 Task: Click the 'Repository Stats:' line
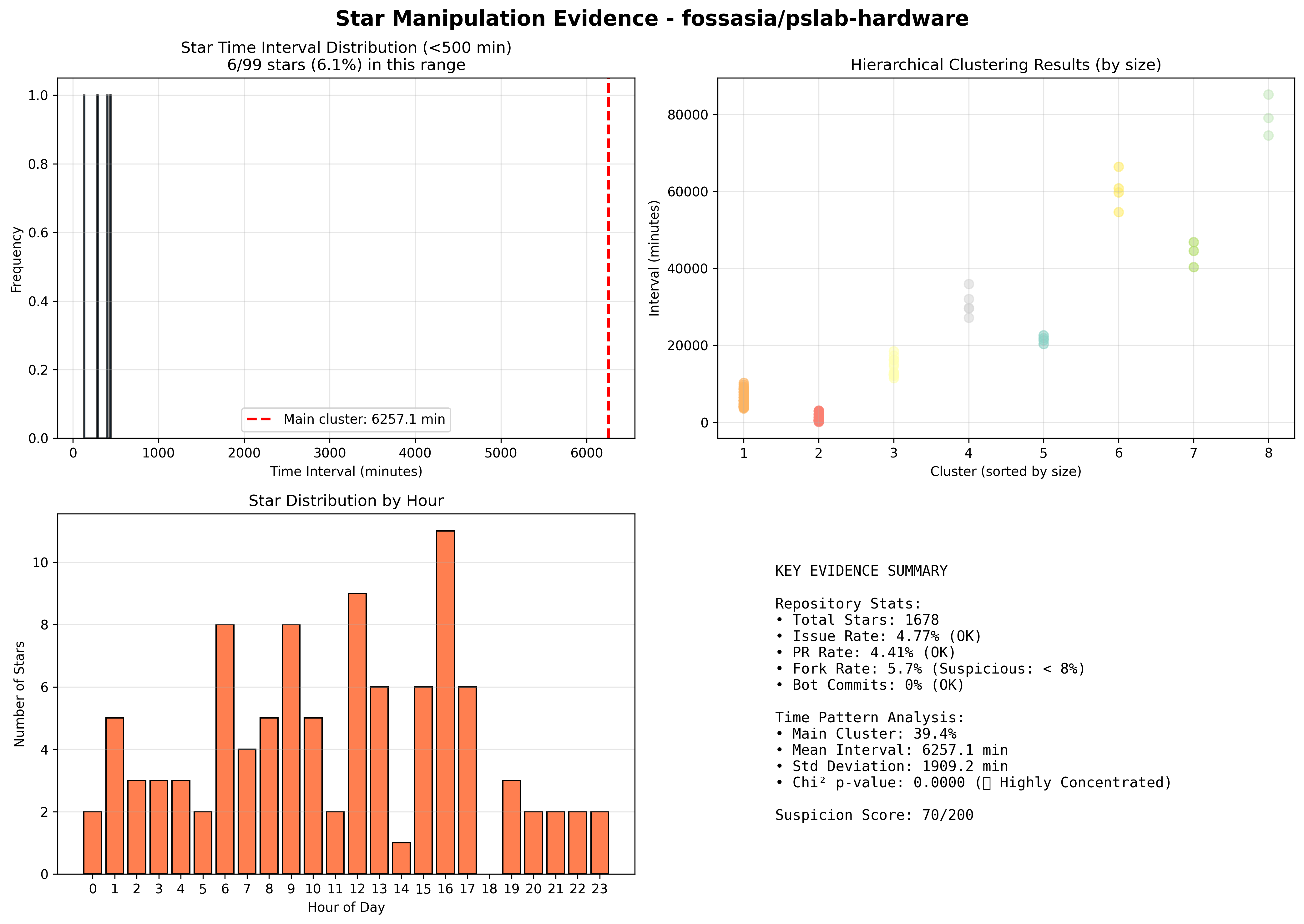click(848, 604)
